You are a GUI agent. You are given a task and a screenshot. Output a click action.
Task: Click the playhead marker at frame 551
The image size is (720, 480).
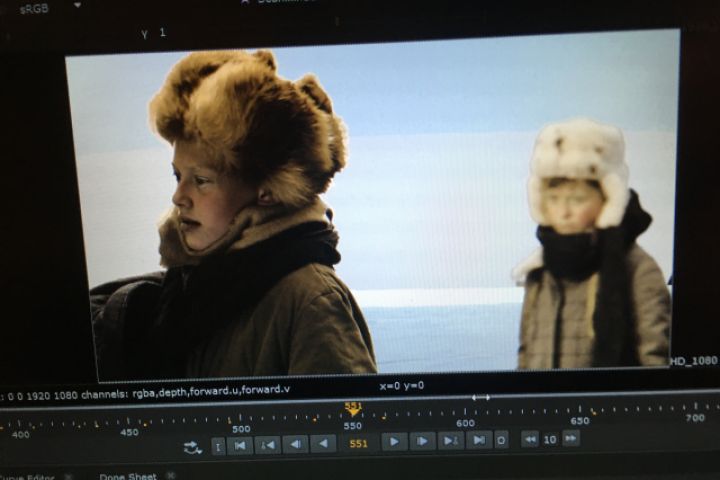click(353, 409)
